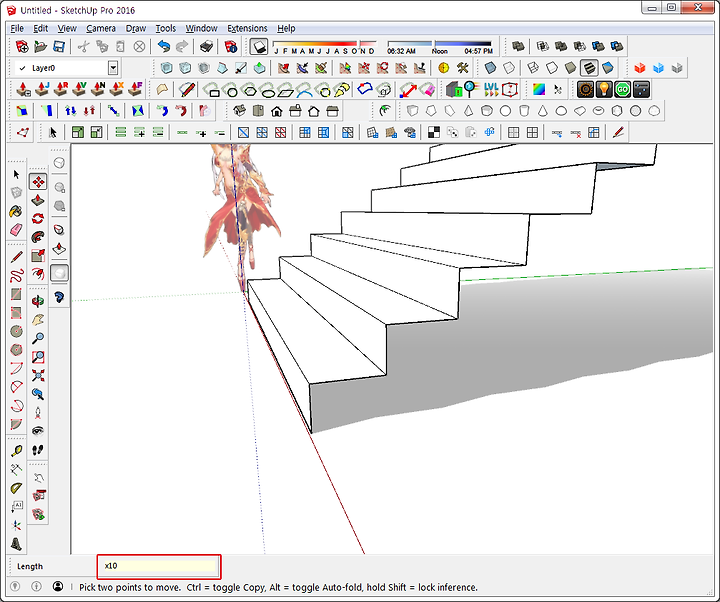The height and width of the screenshot is (602, 720).
Task: Select the Pan hand tool
Action: [38, 320]
